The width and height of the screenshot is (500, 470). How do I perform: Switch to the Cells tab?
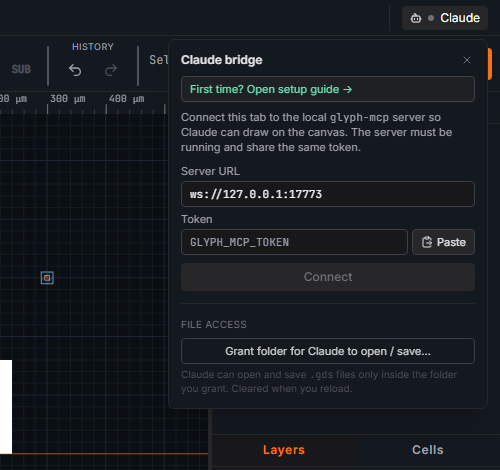[428, 450]
